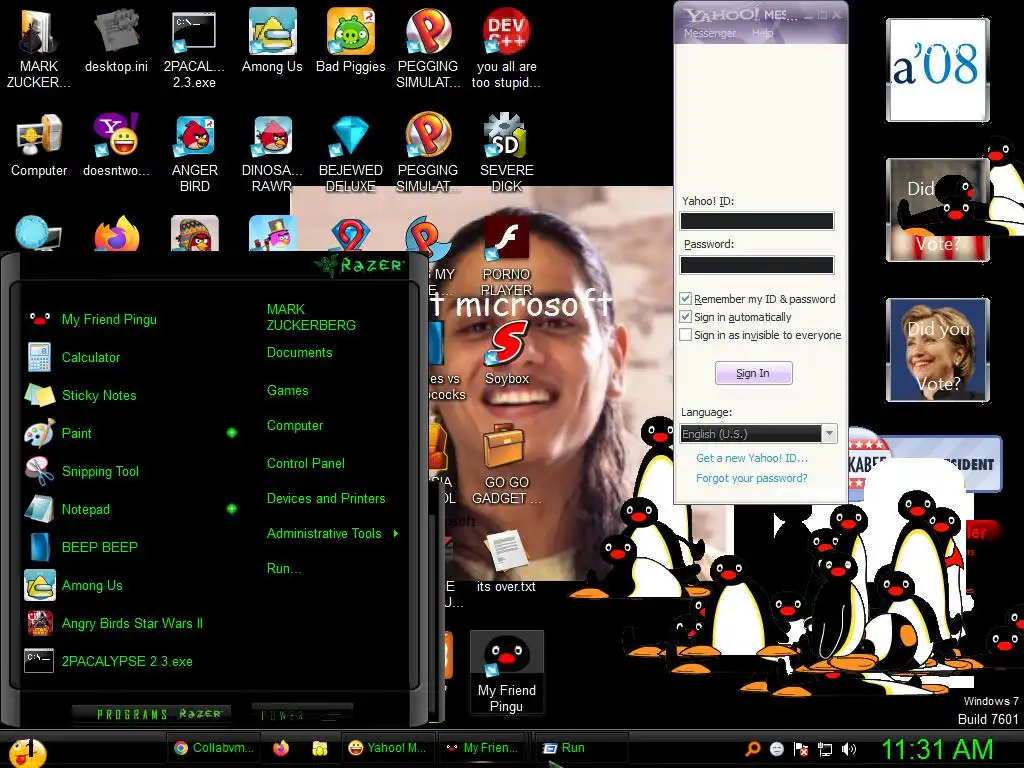Click 'Get a new Yahoo! ID...' link
This screenshot has height=768, width=1024.
[x=752, y=458]
